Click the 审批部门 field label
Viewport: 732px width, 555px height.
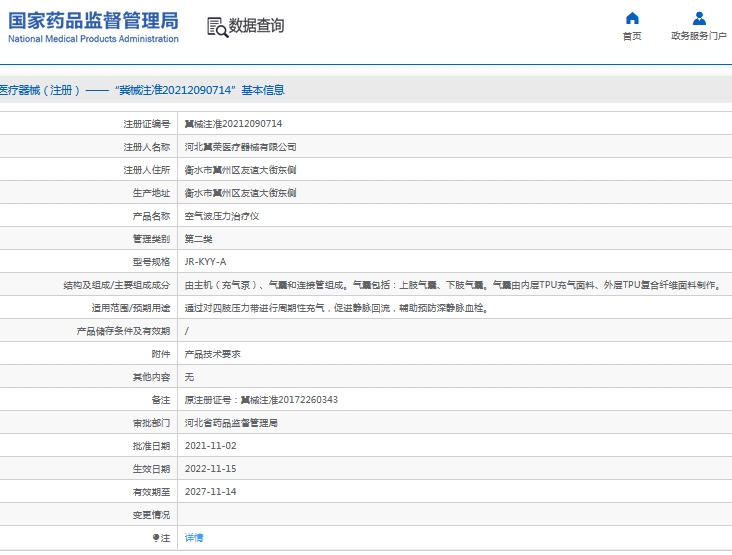coord(151,423)
